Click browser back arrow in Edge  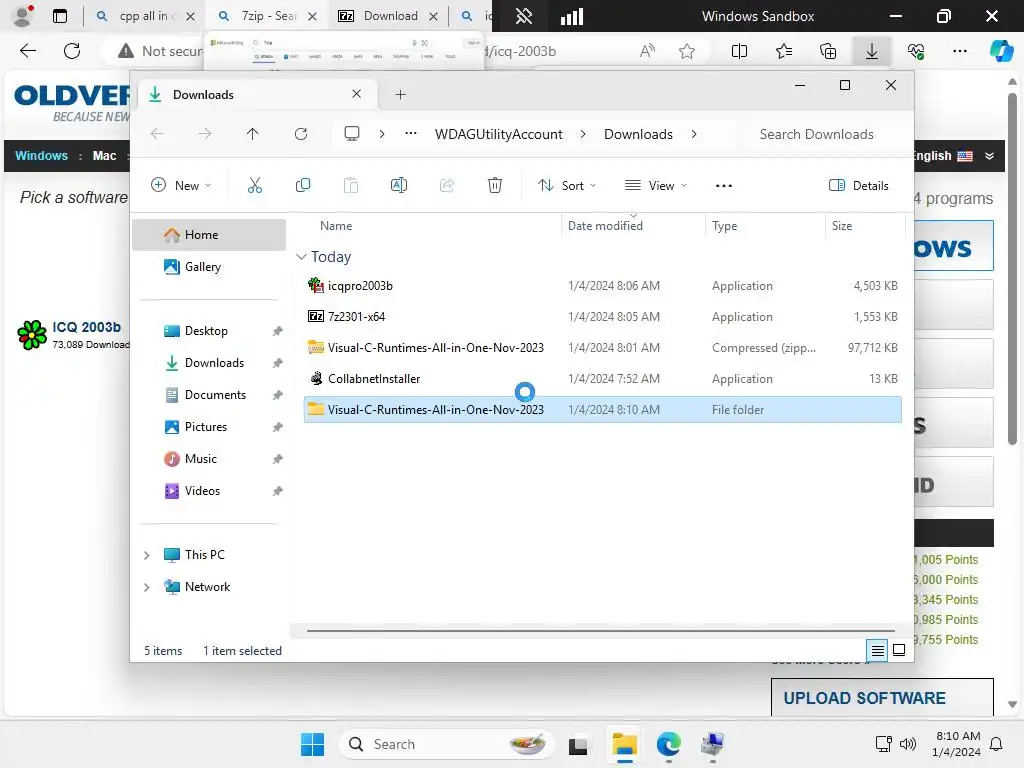click(x=28, y=51)
